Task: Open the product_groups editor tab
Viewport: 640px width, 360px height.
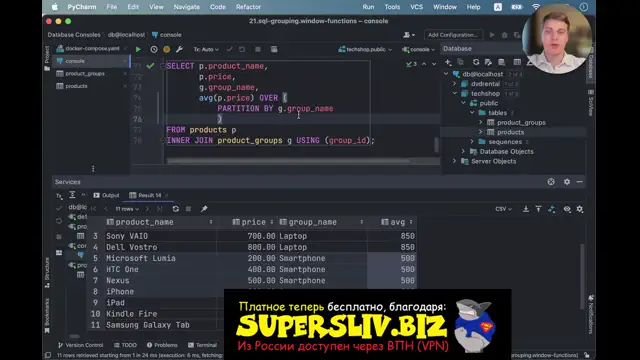Action: [85, 73]
